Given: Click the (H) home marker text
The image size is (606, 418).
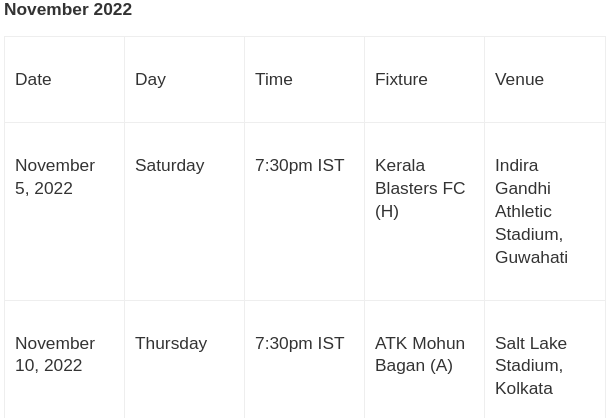Looking at the screenshot, I should coord(387,211).
